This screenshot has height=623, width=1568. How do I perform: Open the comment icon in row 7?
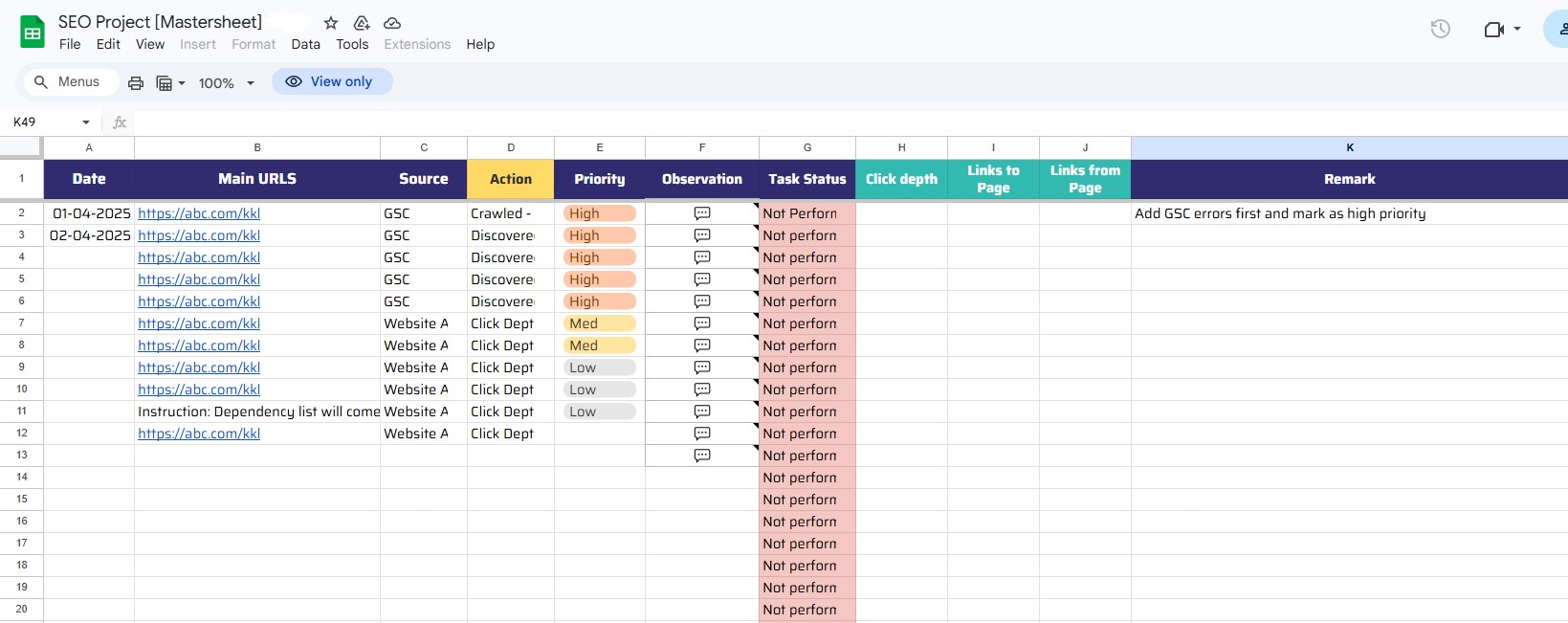[702, 323]
